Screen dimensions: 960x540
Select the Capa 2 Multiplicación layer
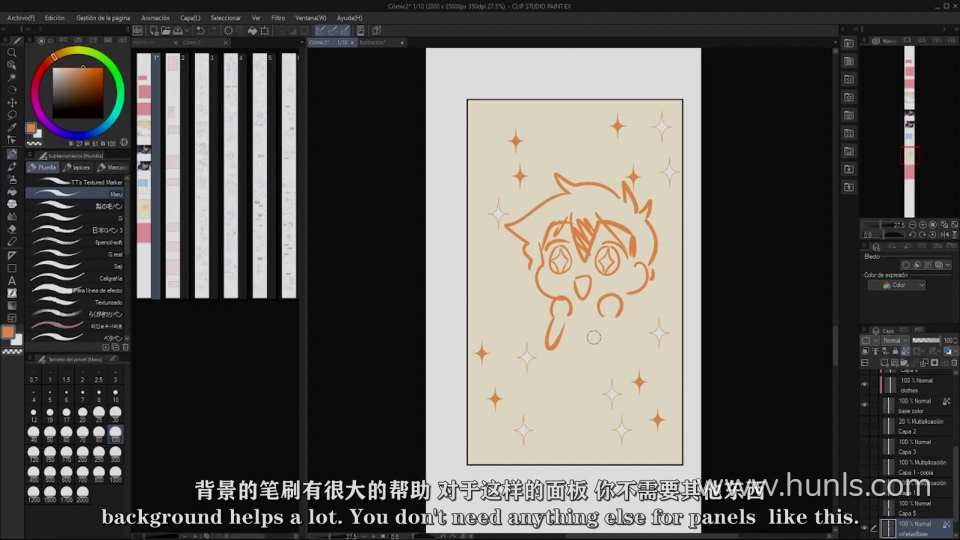point(915,426)
